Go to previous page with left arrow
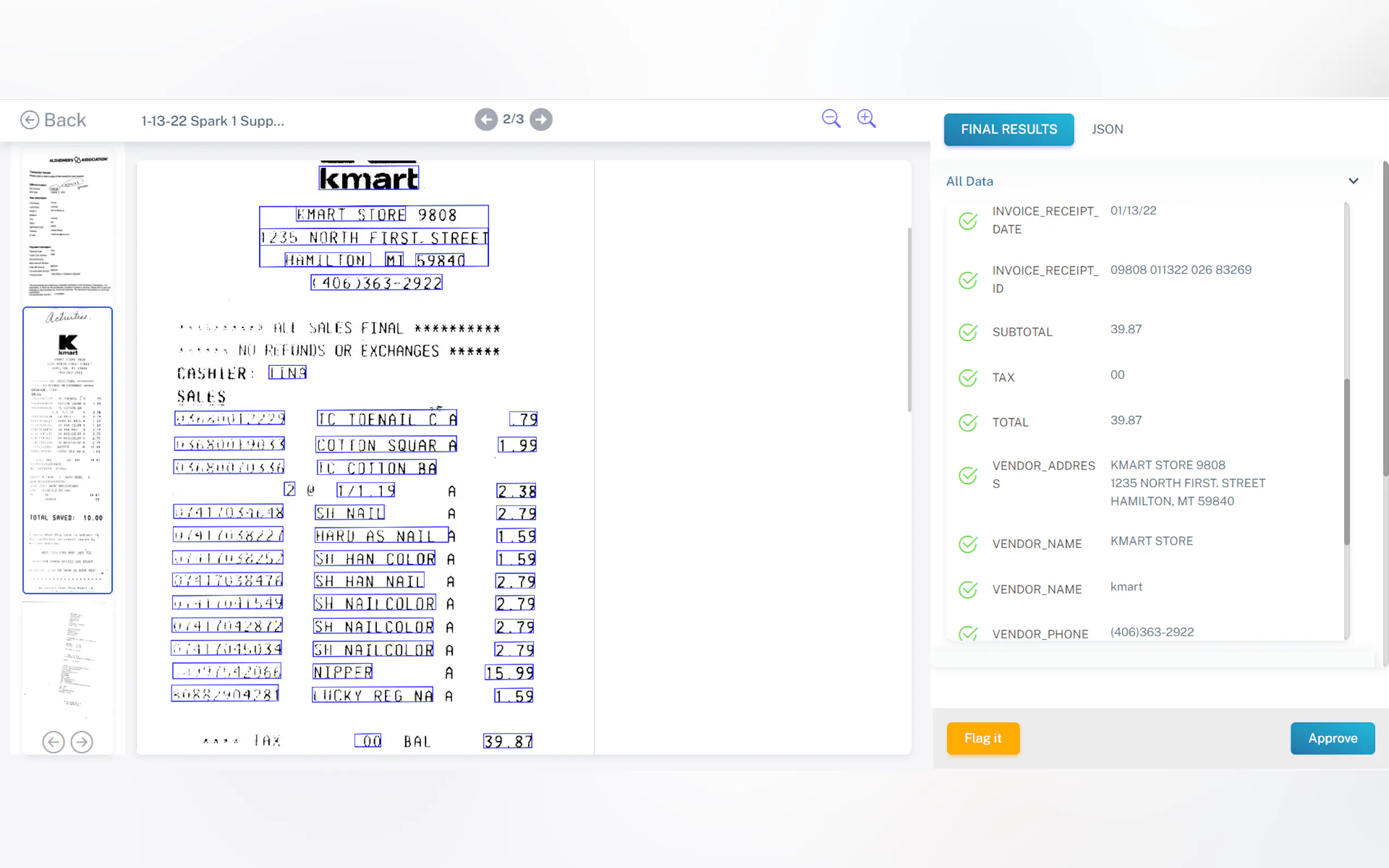Image resolution: width=1389 pixels, height=868 pixels. (x=486, y=119)
